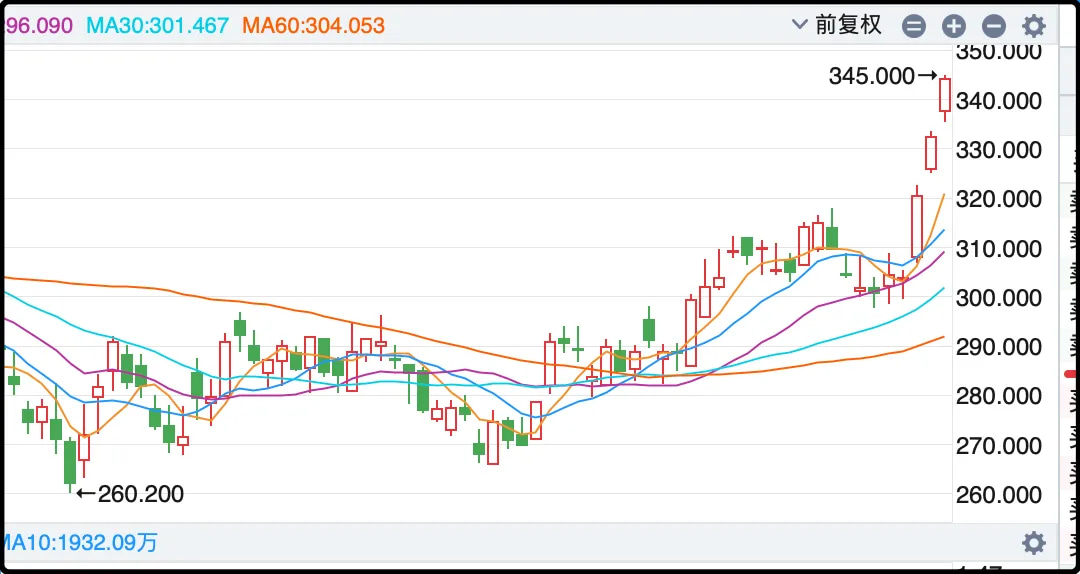Click the equal-sign reset zoom icon
The image size is (1080, 574).
(914, 27)
